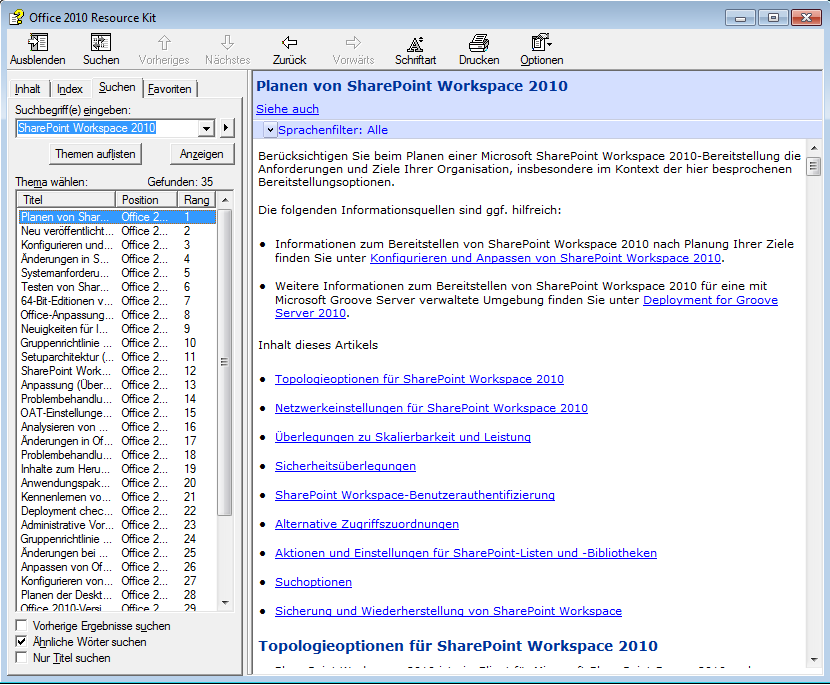Click the content pane vertical scrollbar thumb
This screenshot has height=685, width=830.
[x=814, y=166]
